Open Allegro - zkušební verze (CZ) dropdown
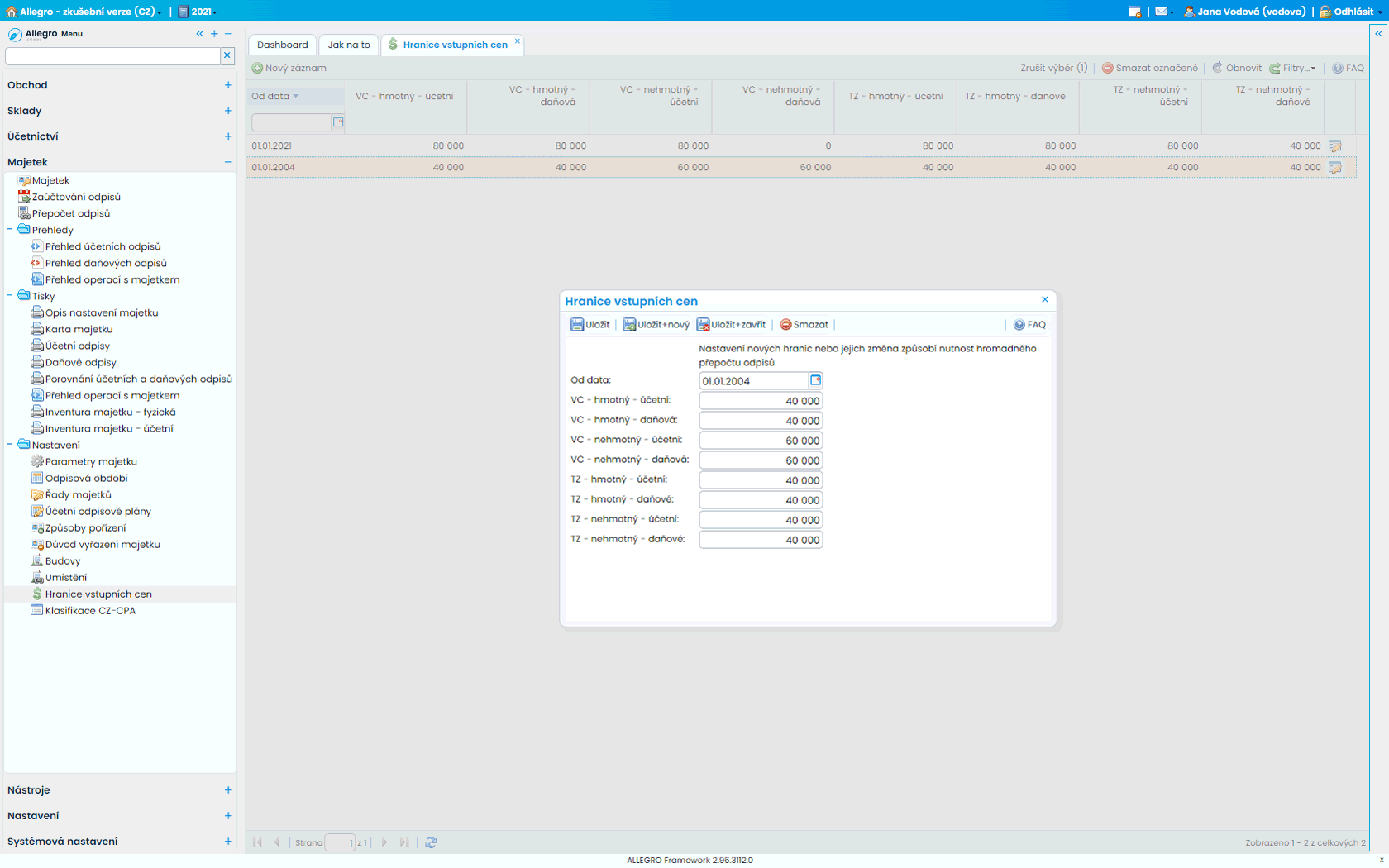This screenshot has height=868, width=1389. tap(84, 12)
